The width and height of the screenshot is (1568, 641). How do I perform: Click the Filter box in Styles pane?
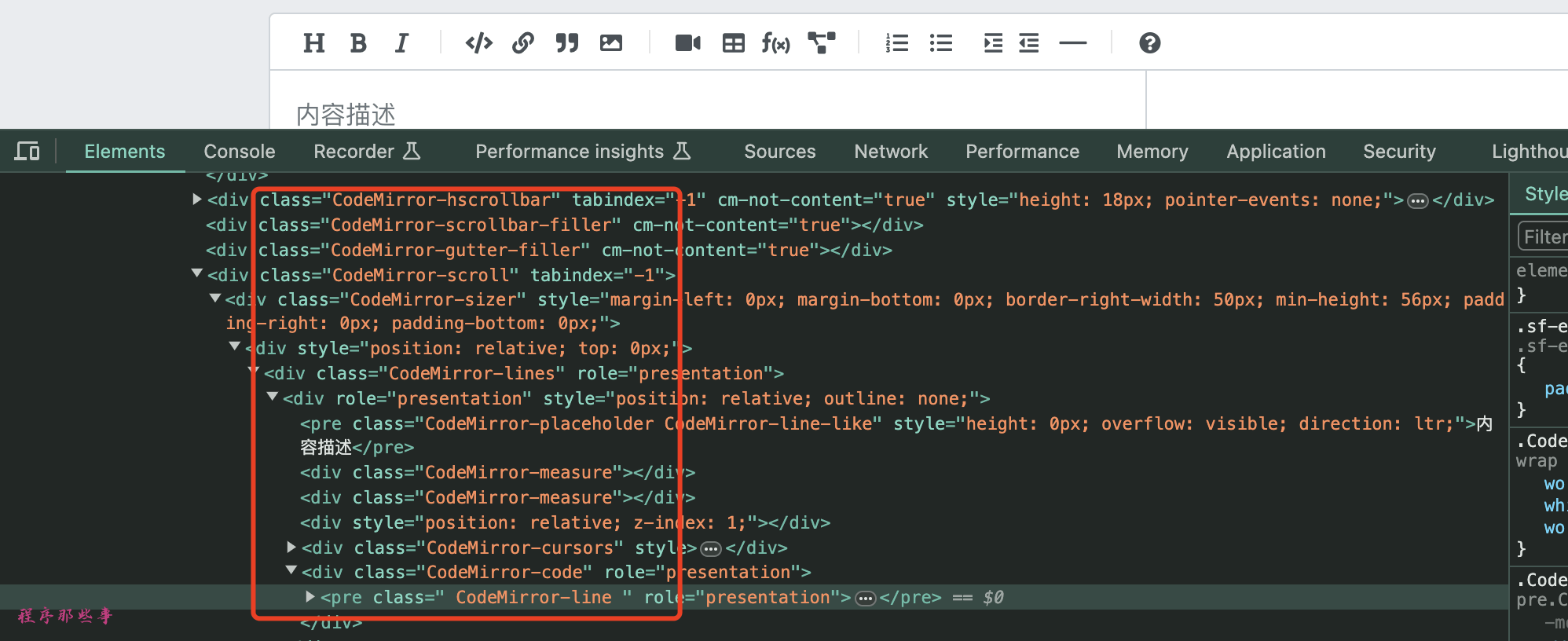pos(1544,237)
